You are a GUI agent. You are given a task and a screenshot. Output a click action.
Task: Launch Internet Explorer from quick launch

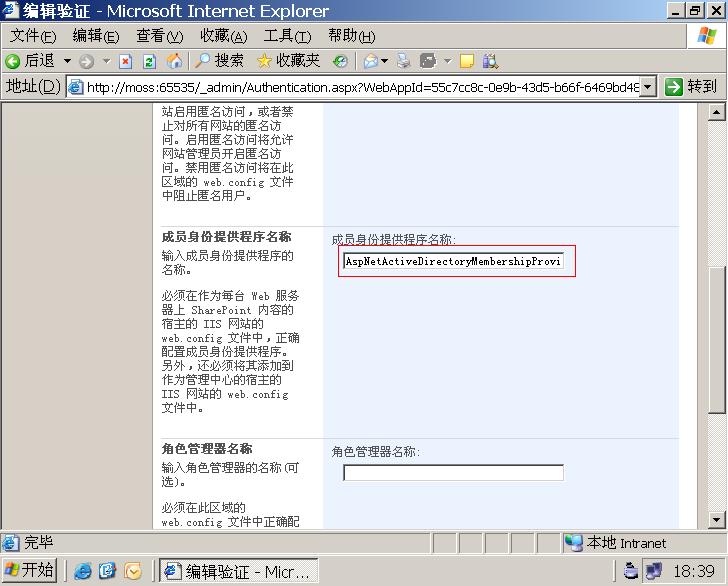83,571
